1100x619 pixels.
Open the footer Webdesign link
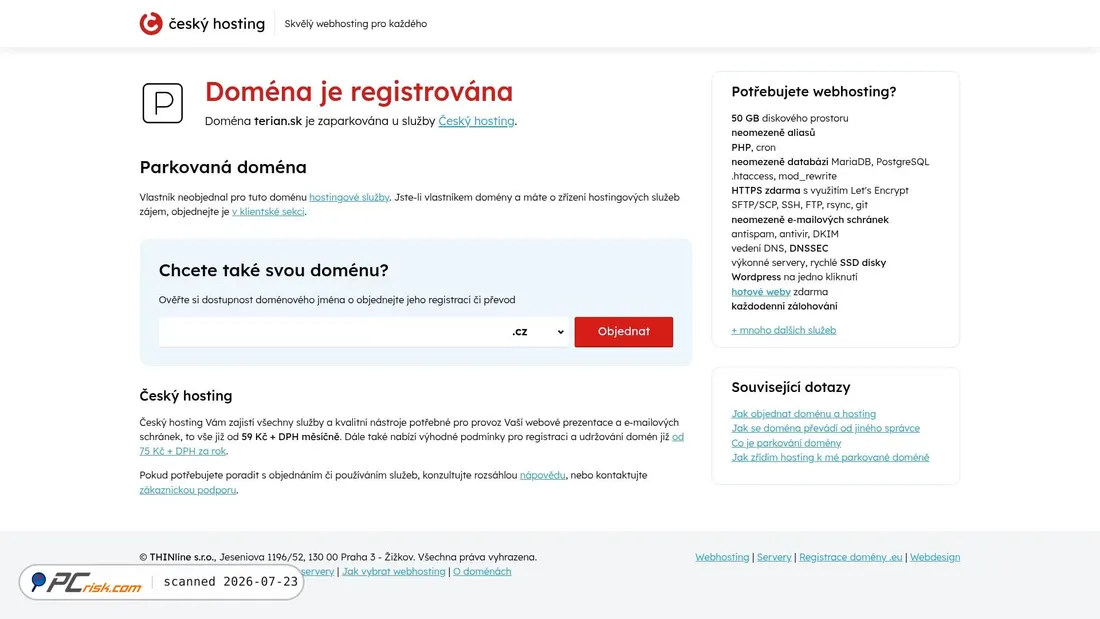(x=934, y=557)
